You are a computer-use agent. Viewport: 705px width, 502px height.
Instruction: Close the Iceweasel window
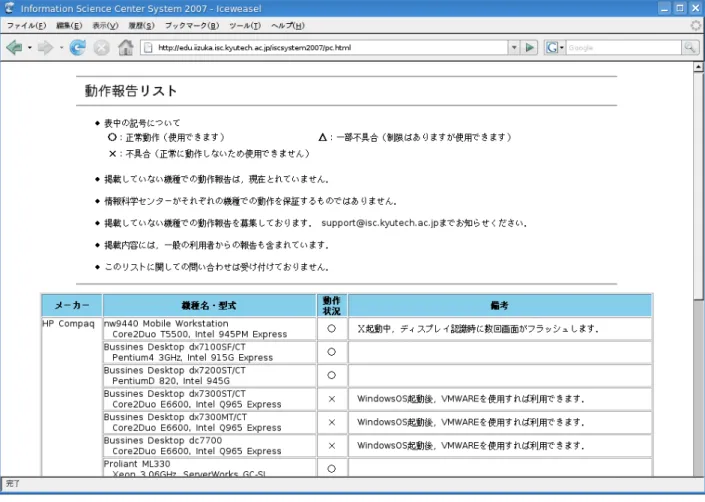tap(695, 8)
